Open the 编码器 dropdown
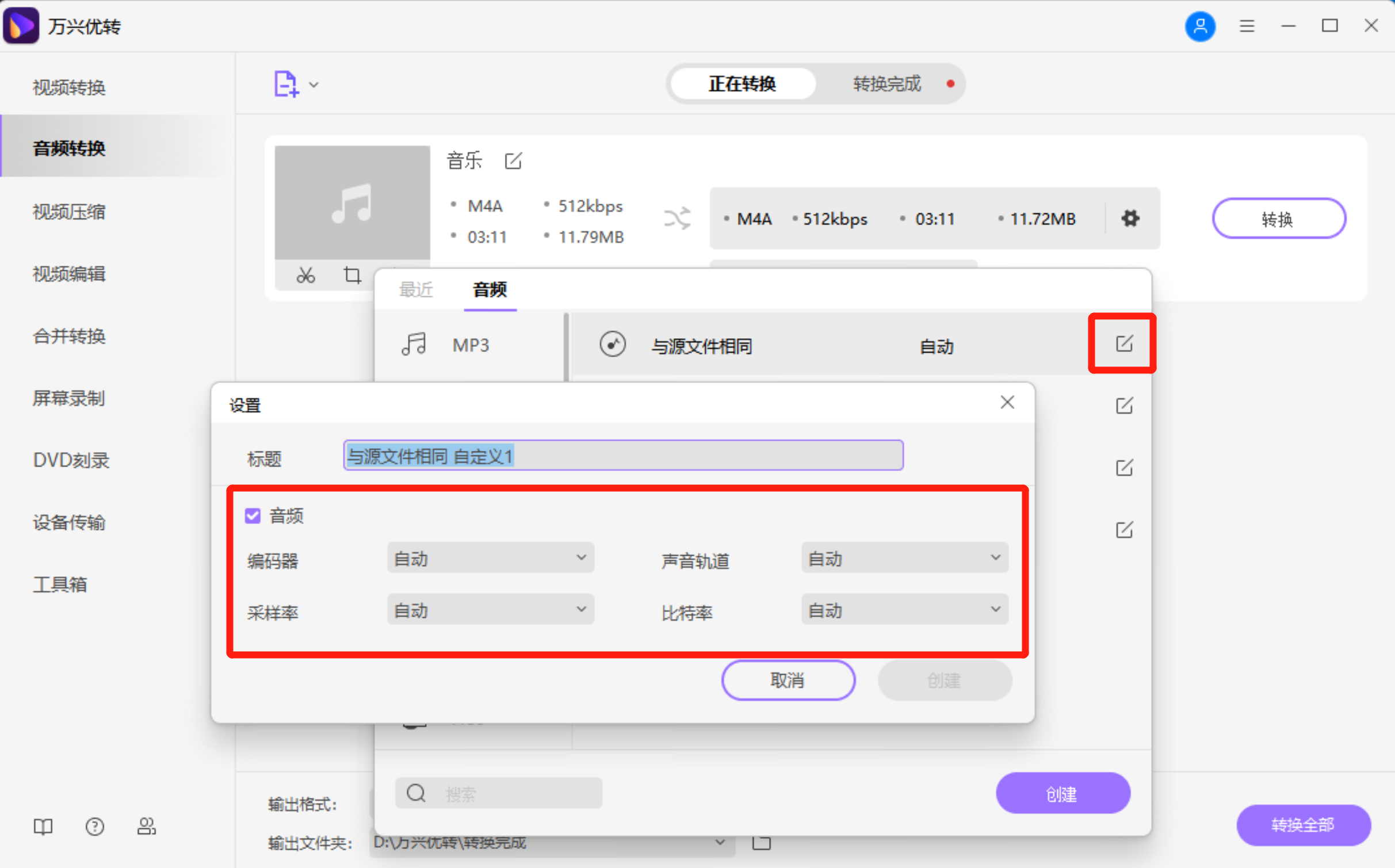The image size is (1395, 868). [x=490, y=557]
